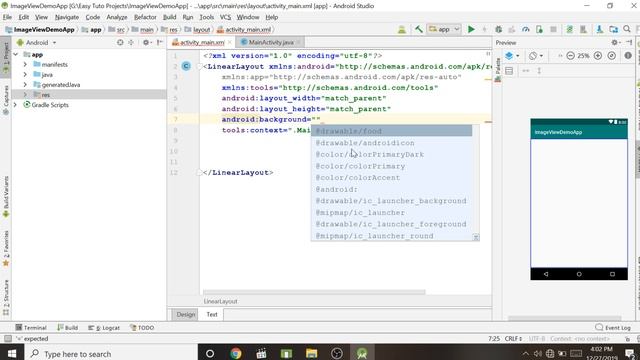
Task: Choose @drawable/androidicon suggestion
Action: pyautogui.click(x=391, y=143)
